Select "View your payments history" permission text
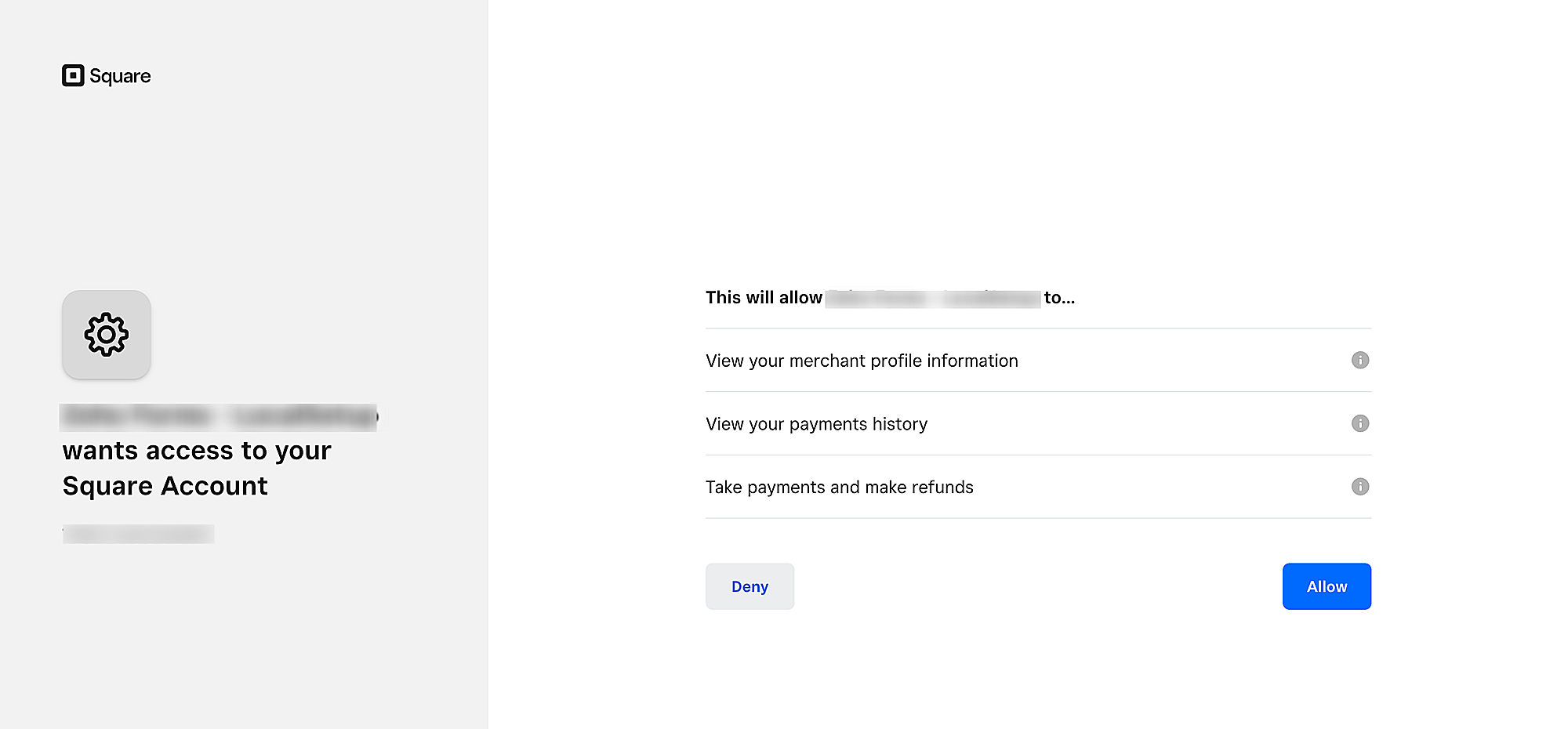 [816, 424]
